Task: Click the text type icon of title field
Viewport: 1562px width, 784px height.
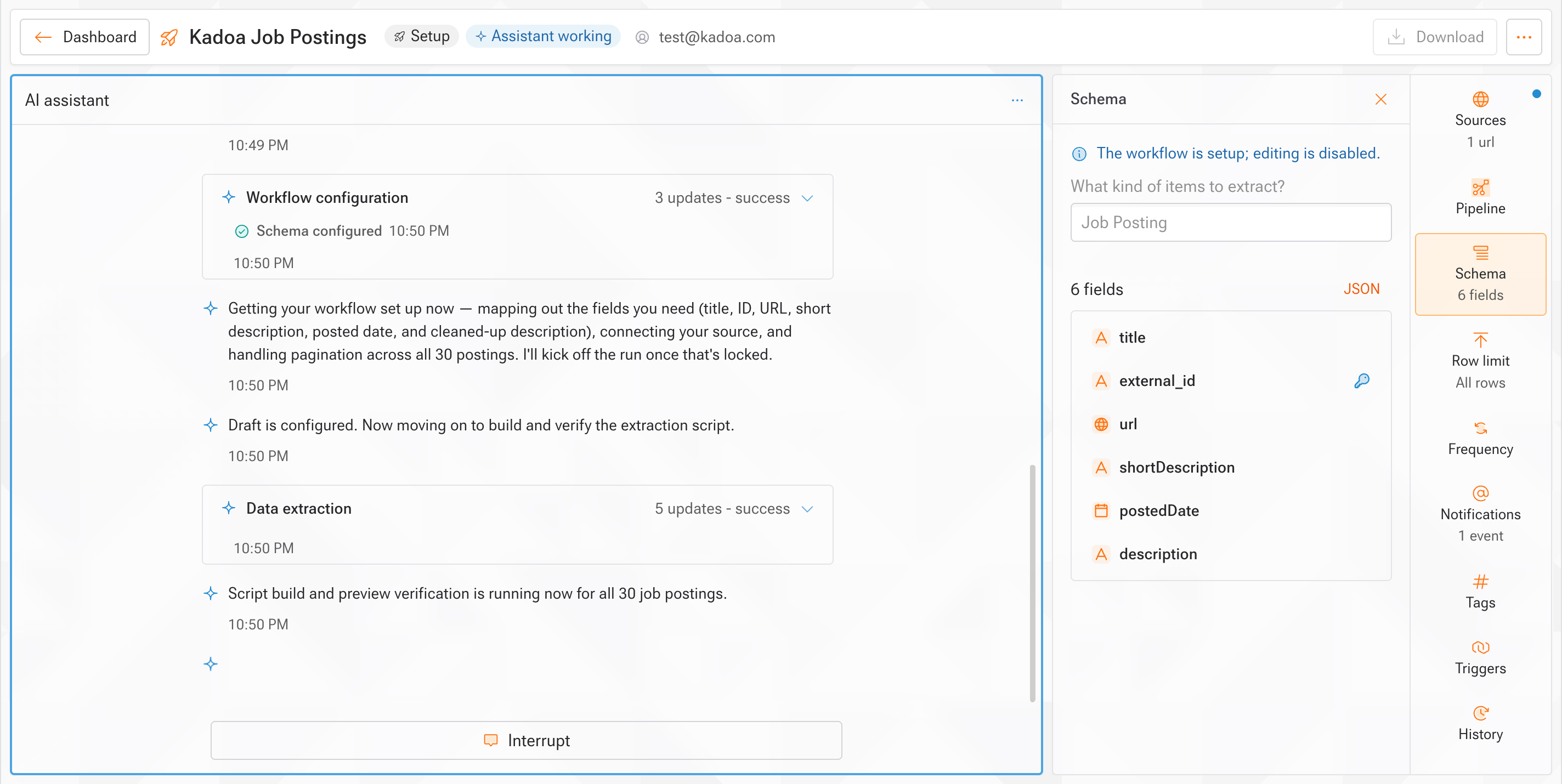Action: 1101,338
